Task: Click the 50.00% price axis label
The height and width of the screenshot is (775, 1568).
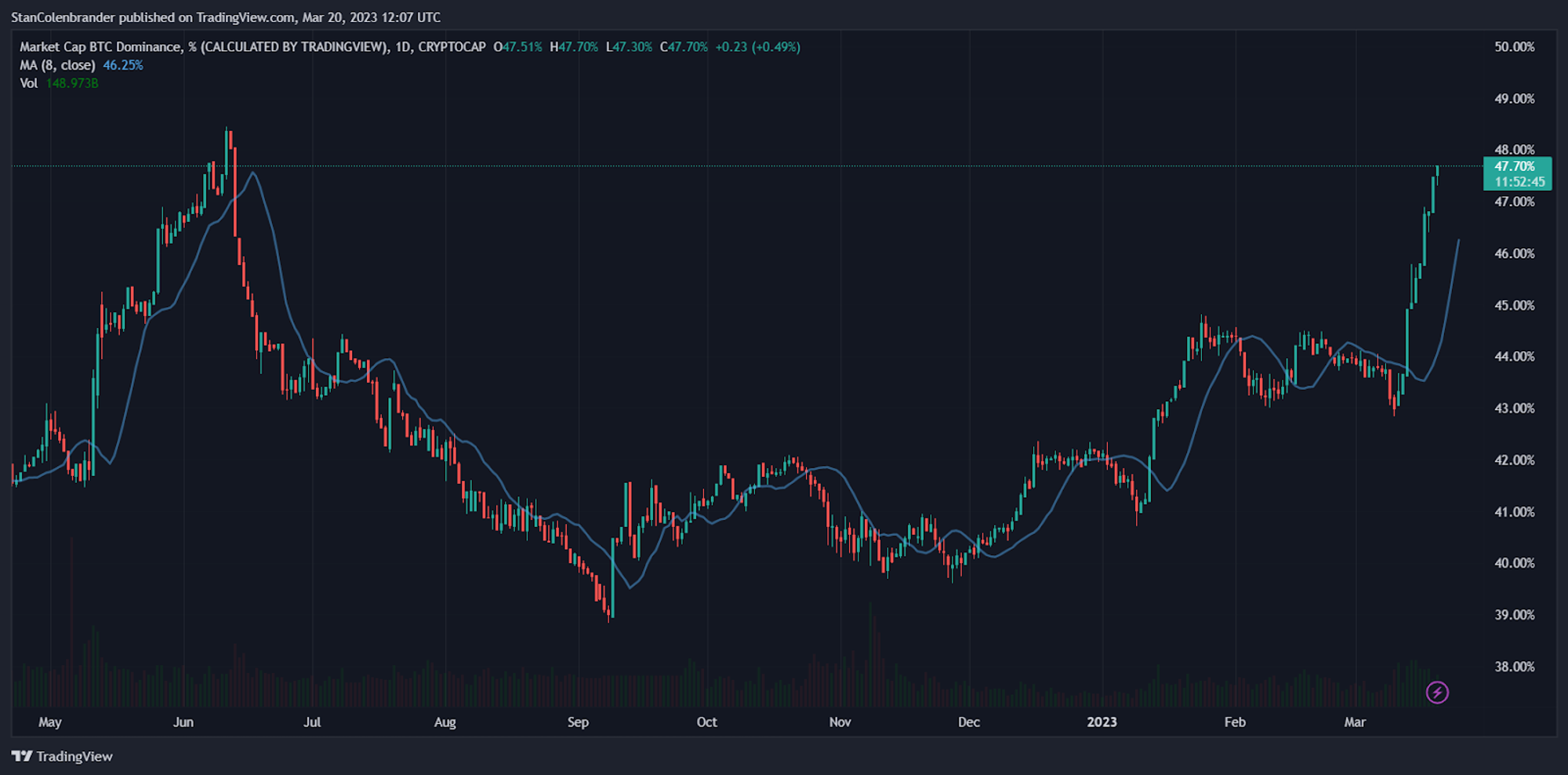Action: coord(1514,47)
